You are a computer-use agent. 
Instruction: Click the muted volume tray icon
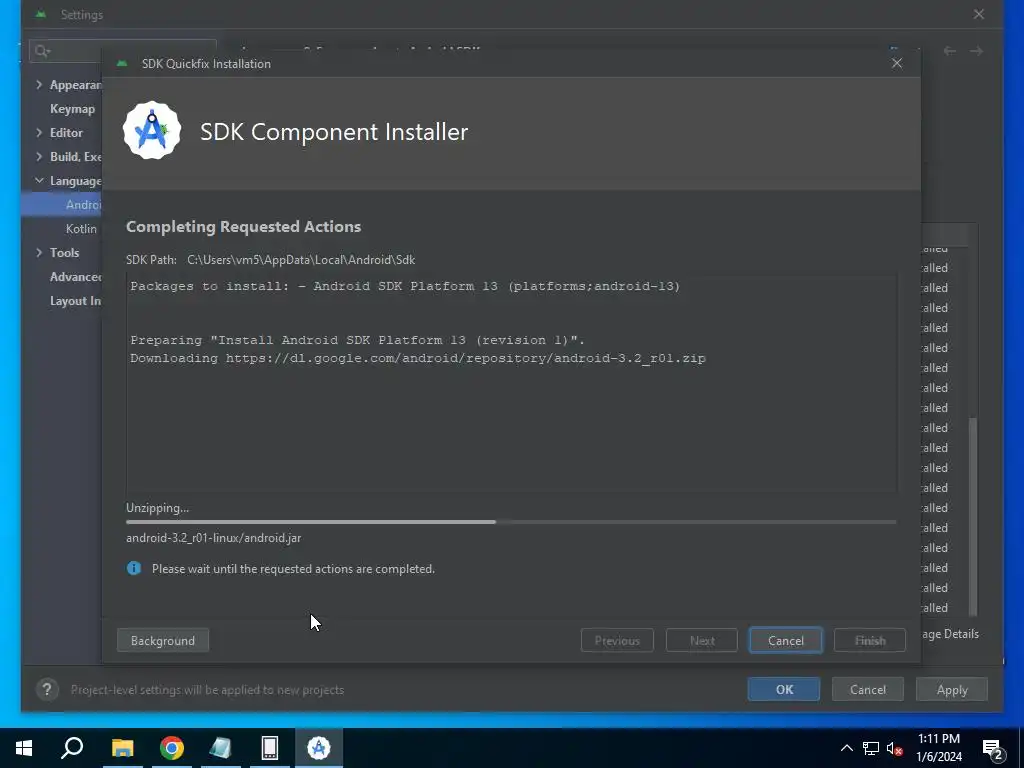[x=894, y=748]
